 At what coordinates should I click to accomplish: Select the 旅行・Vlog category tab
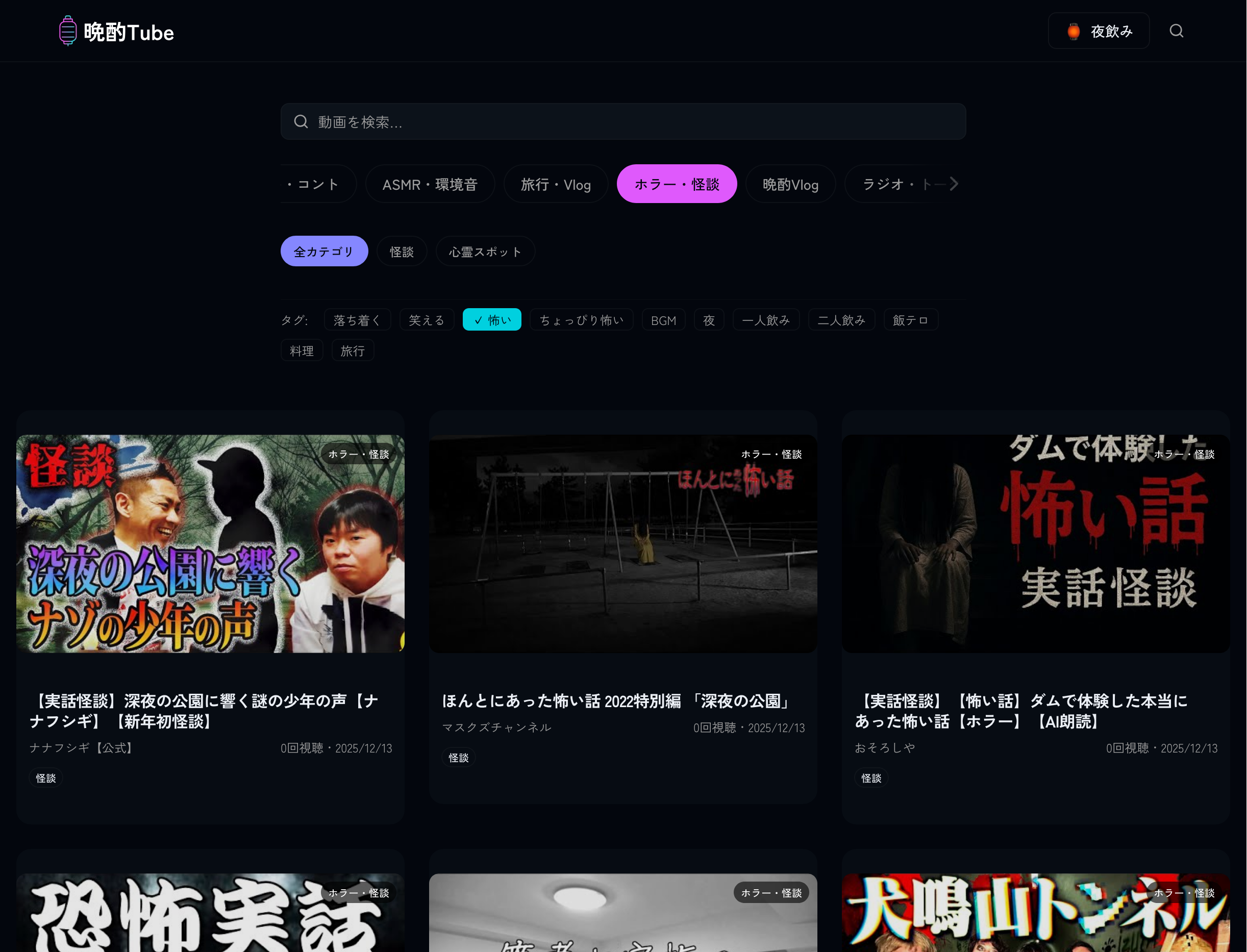click(x=555, y=184)
